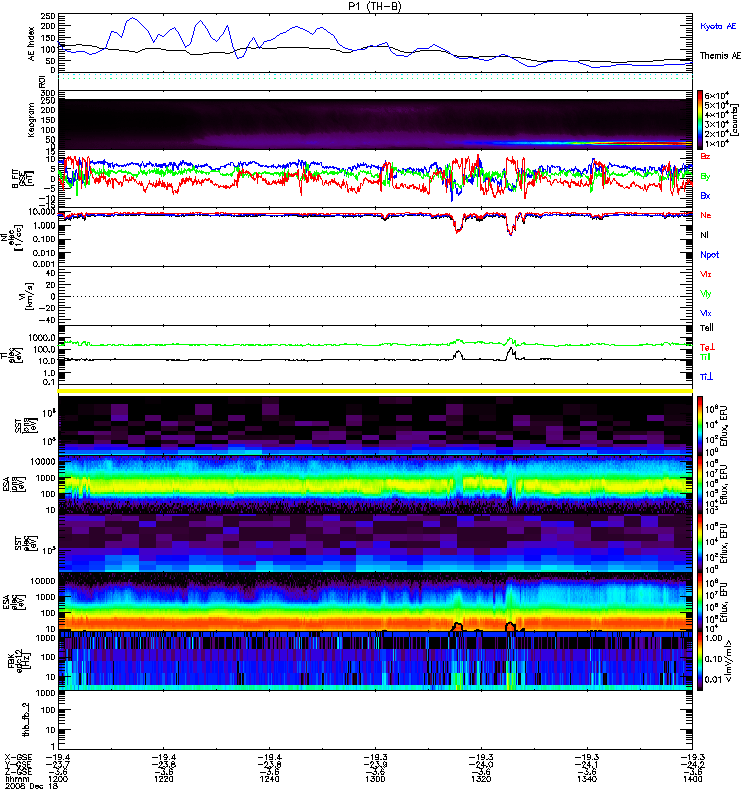Click the green Viy velocity legend label
Image resolution: width=750 pixels, height=800 pixels.
click(x=705, y=294)
